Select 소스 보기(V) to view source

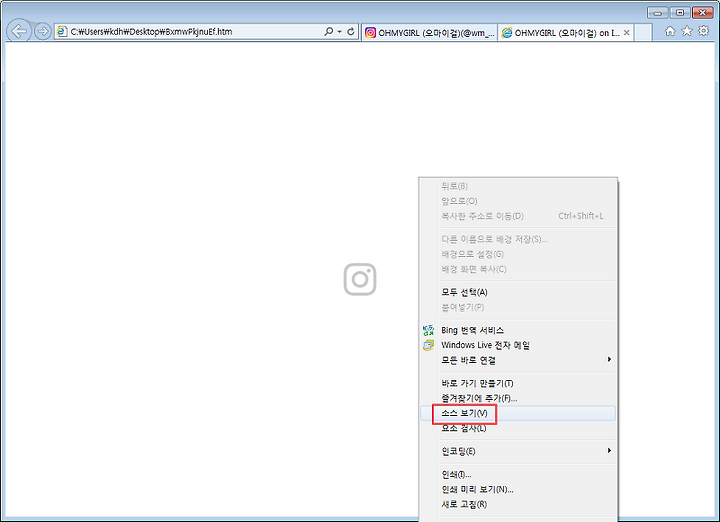[518, 413]
